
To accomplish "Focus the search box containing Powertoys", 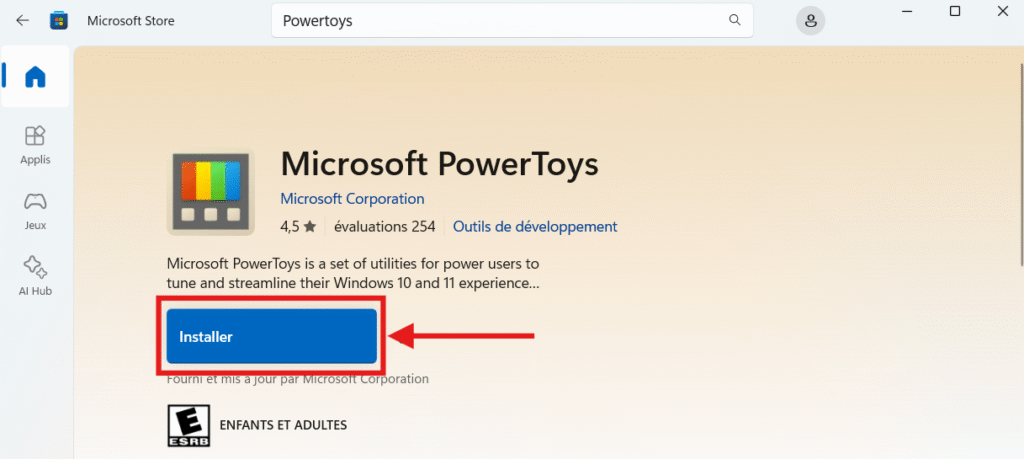I will click(x=500, y=20).
